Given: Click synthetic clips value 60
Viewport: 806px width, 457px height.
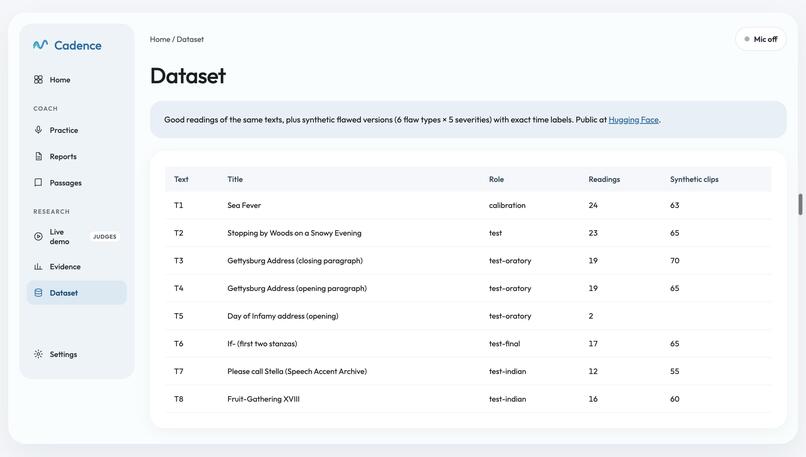Looking at the screenshot, I should [x=674, y=399].
